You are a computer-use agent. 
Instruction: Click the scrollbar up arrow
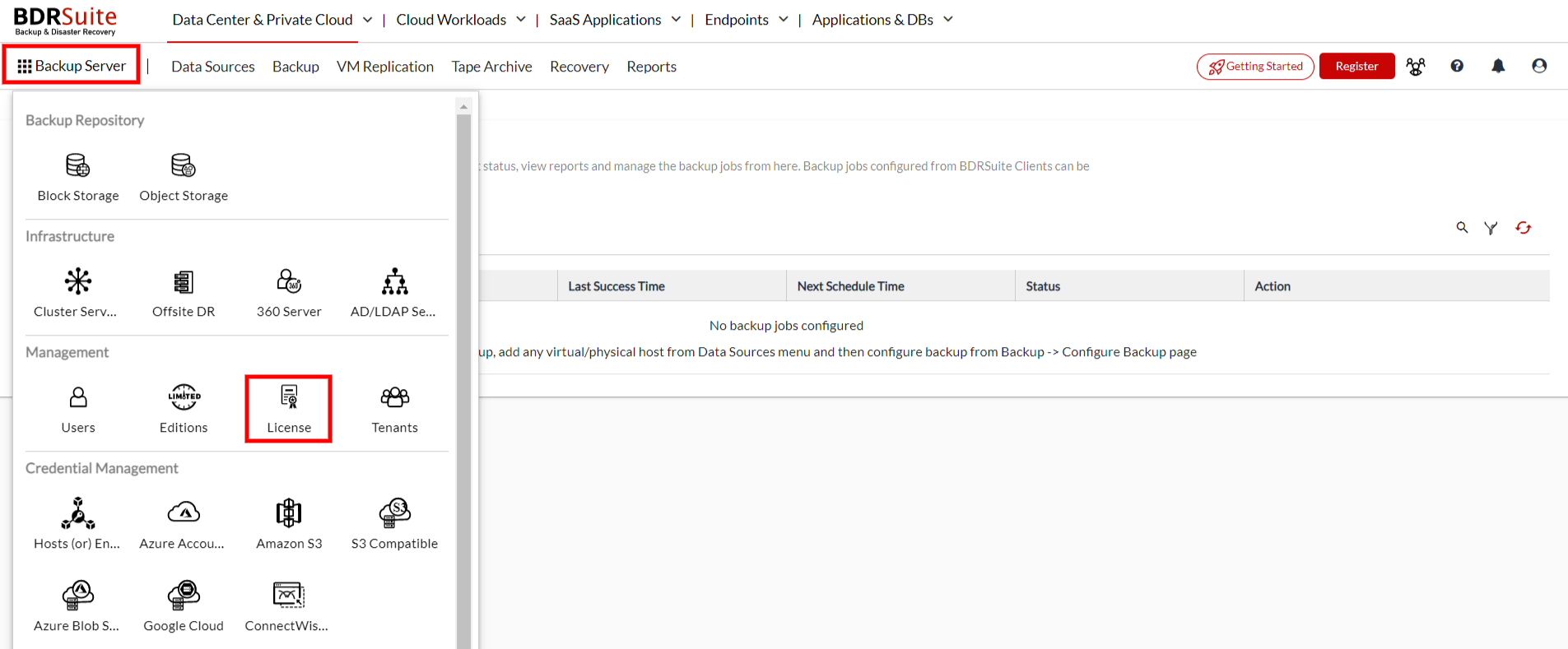coord(463,107)
